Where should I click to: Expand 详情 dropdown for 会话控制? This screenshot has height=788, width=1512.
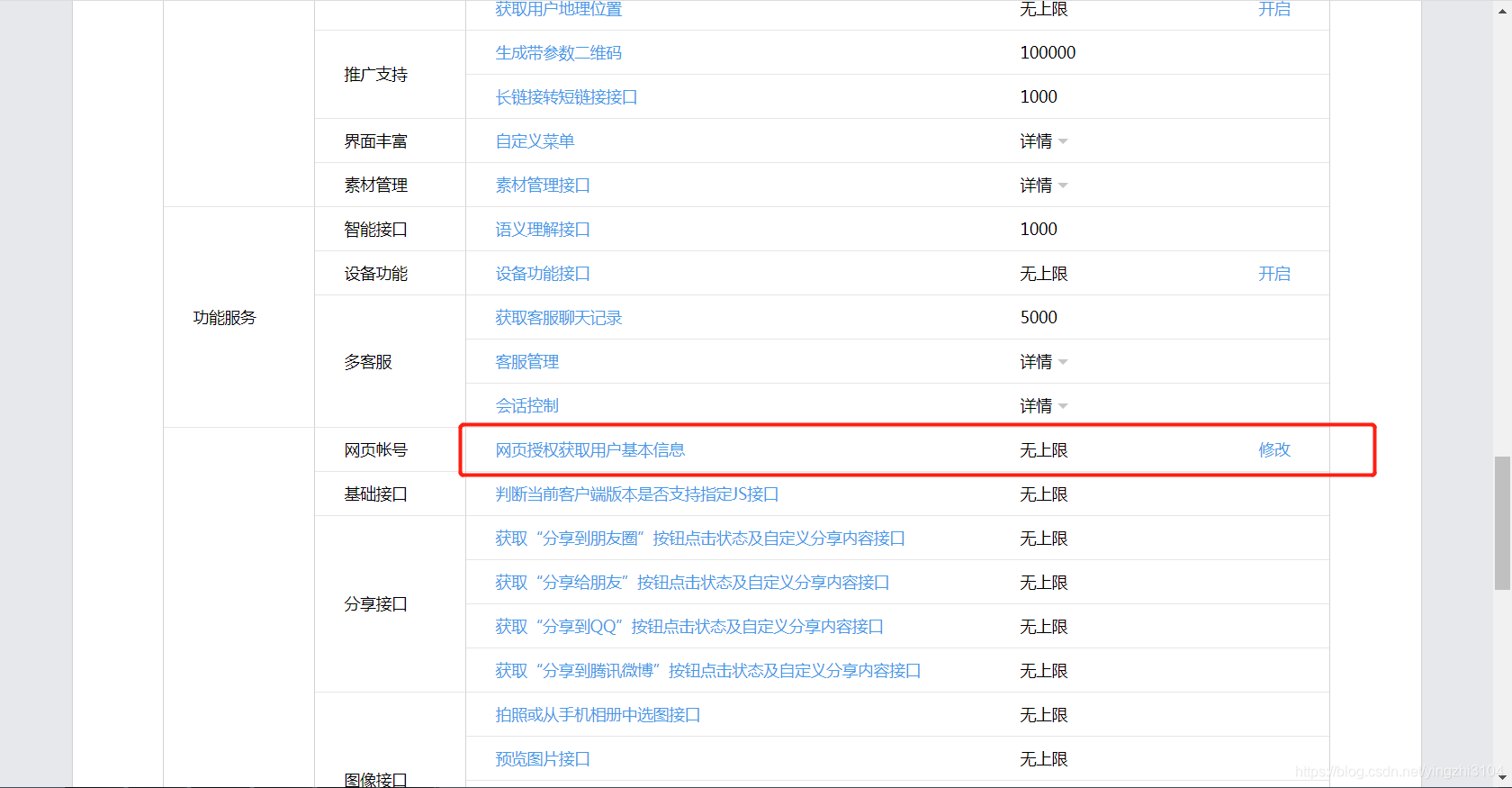[x=1043, y=406]
